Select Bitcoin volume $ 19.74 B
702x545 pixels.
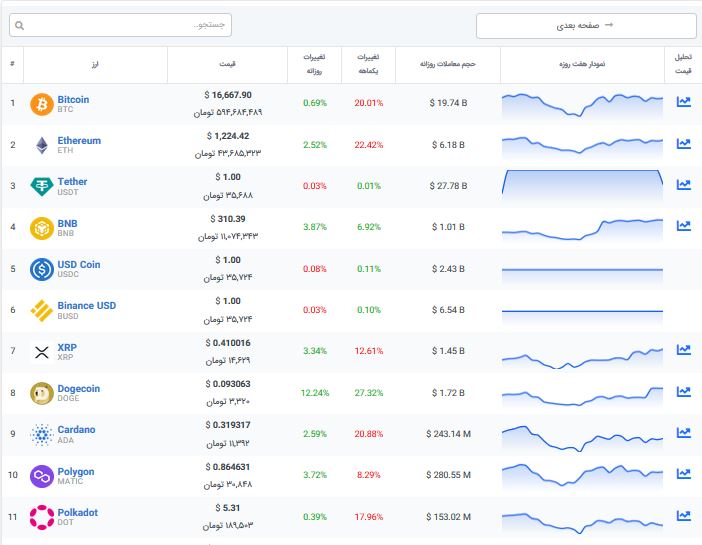[448, 103]
